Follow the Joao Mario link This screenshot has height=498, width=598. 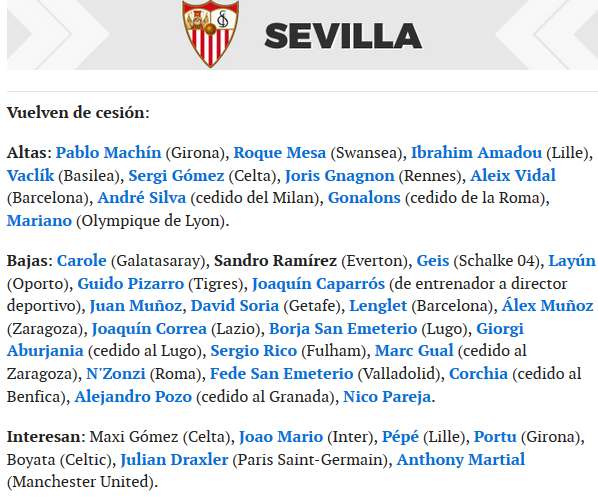pos(281,436)
